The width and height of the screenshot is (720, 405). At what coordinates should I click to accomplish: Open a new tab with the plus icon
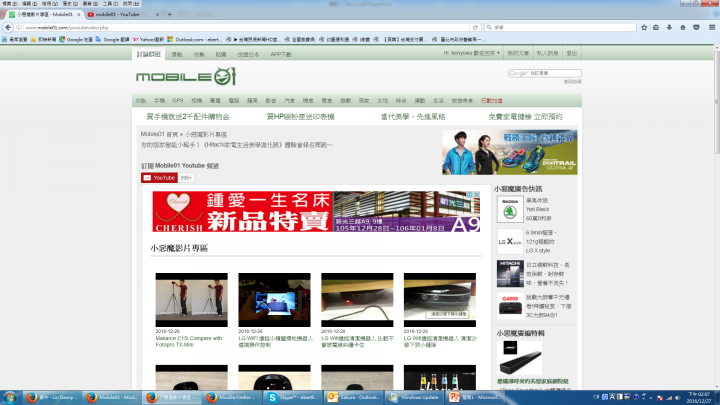(x=169, y=15)
